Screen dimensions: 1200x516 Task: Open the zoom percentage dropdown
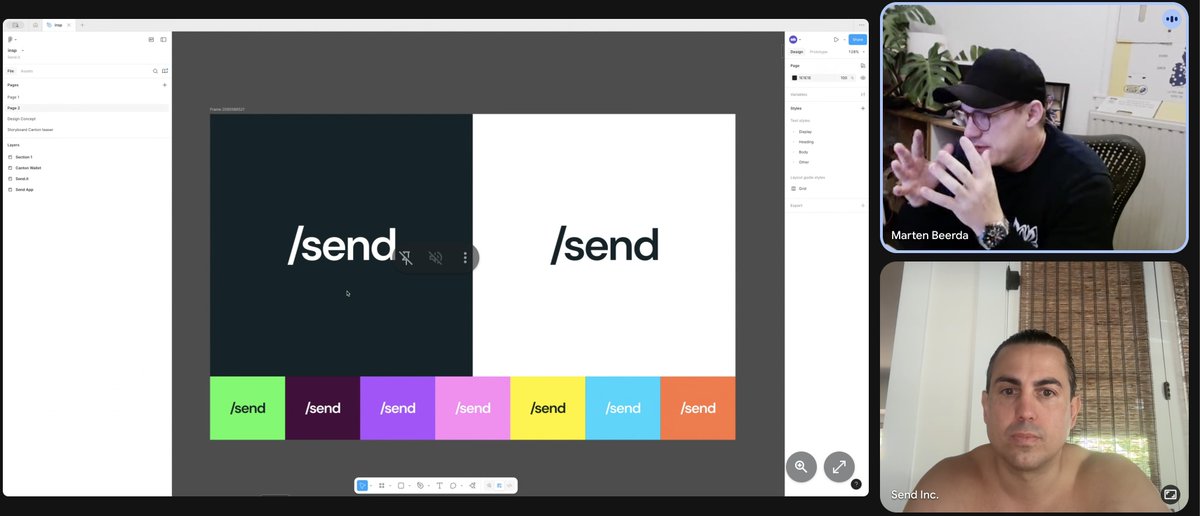point(856,51)
